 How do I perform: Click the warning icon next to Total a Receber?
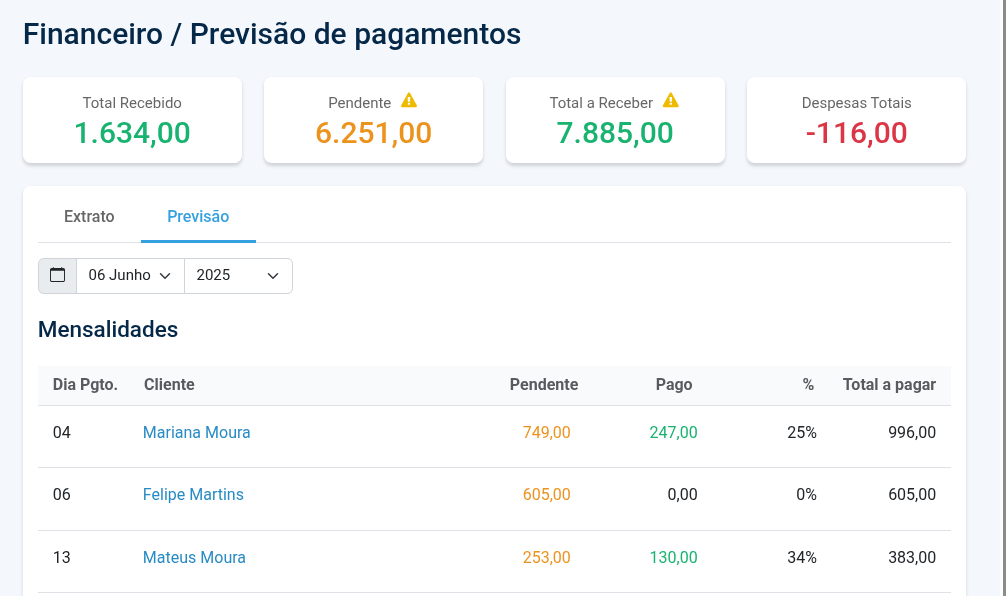pos(671,101)
